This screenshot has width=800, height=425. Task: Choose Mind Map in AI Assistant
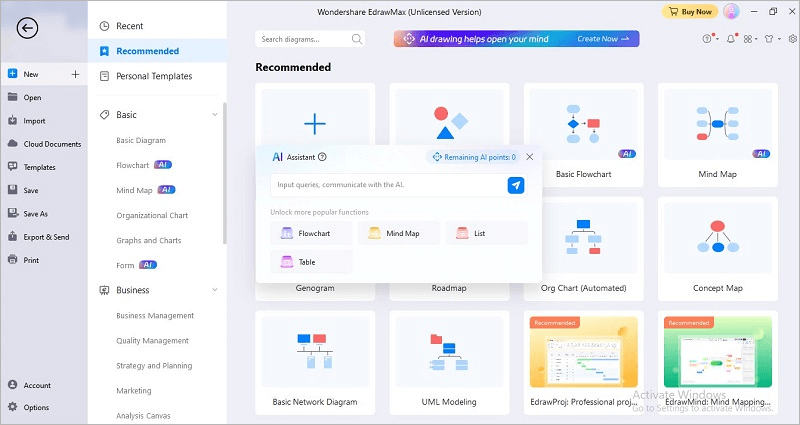[x=399, y=233]
